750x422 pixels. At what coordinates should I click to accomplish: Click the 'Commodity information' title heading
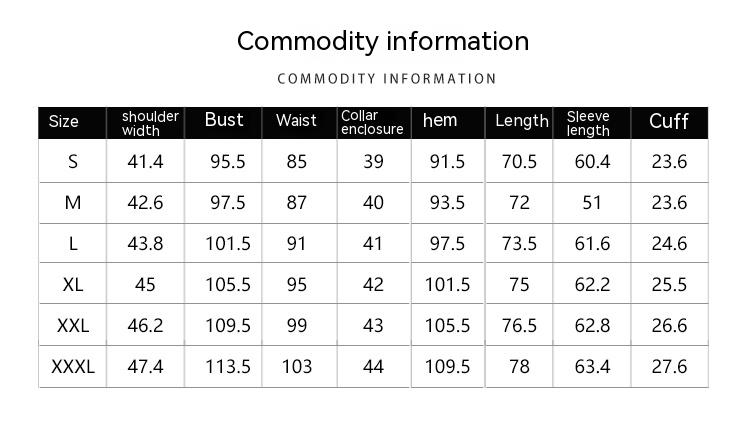pyautogui.click(x=383, y=42)
